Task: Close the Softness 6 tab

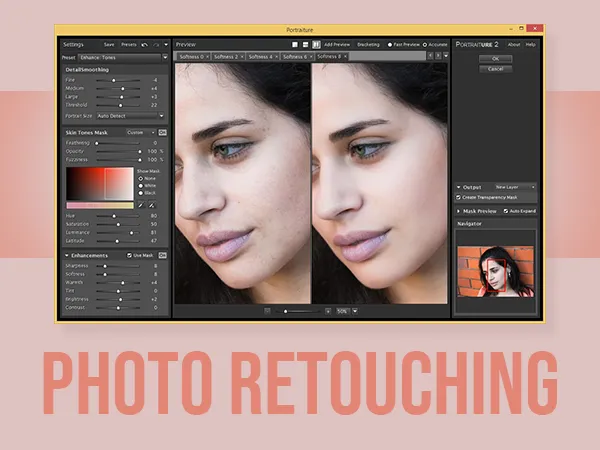Action: [311, 57]
